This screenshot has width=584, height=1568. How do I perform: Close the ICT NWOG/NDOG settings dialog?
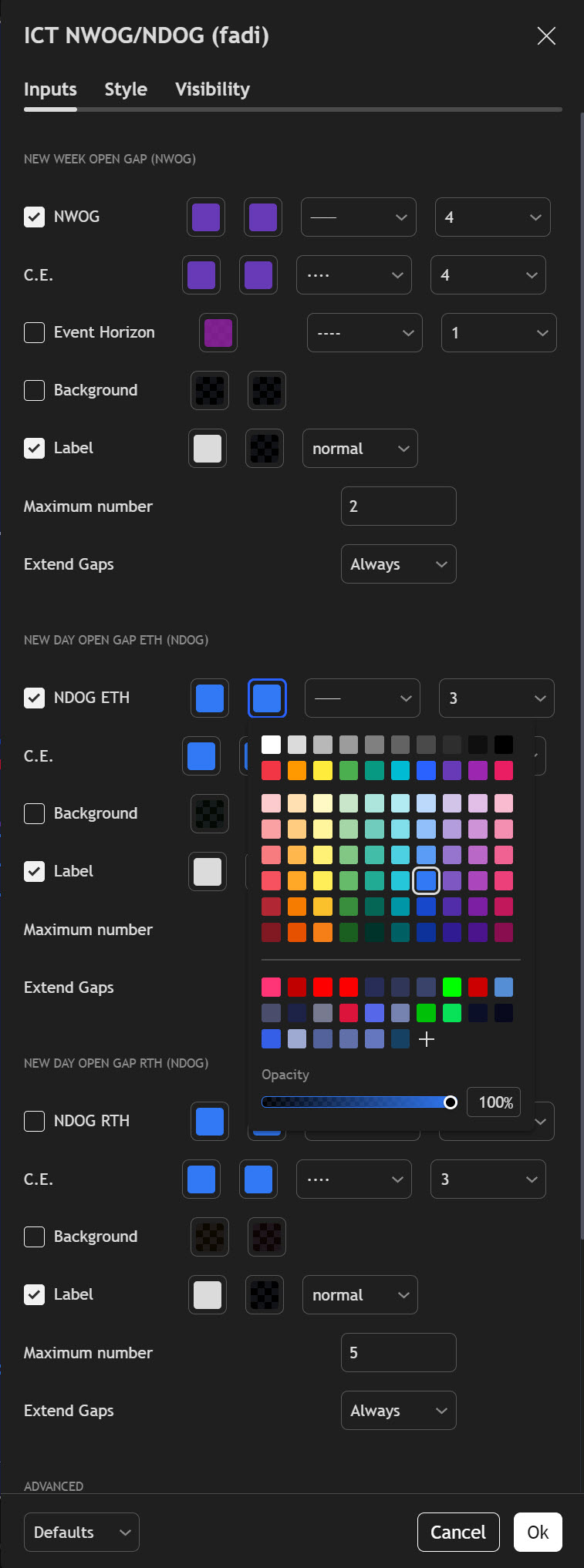pyautogui.click(x=546, y=35)
